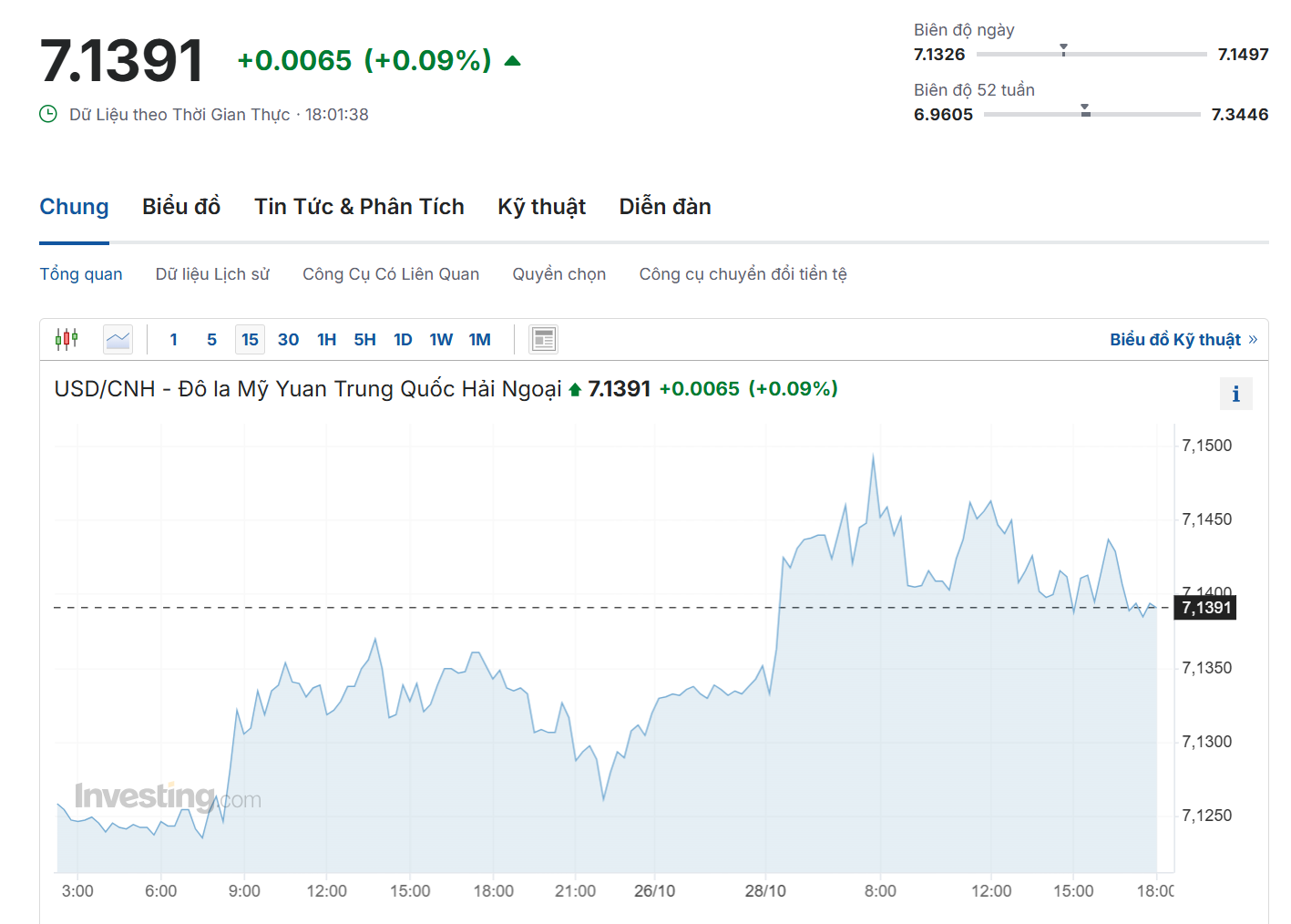Open Công cụ chuyển đổi tiền tệ
Screen dimensions: 1291x924
tap(743, 274)
